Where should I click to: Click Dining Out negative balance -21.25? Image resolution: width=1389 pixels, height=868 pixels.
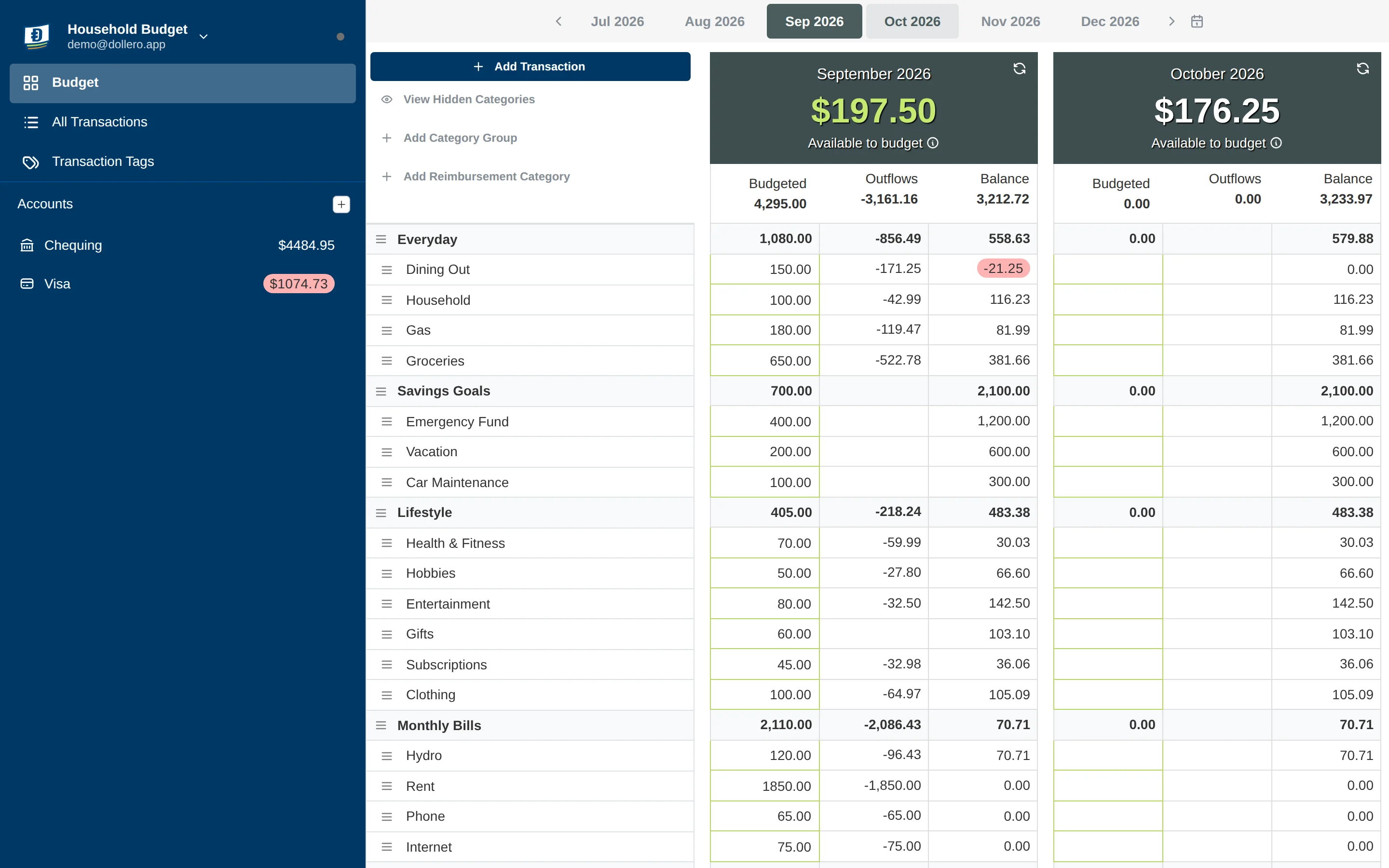(1003, 269)
